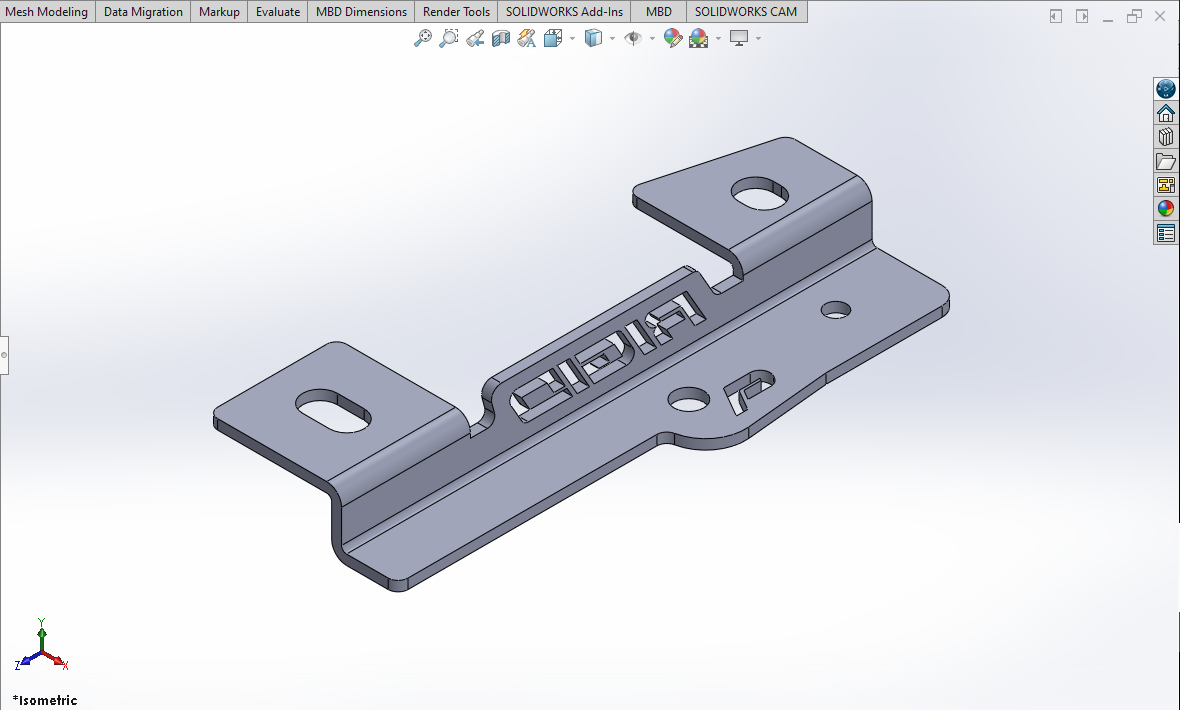
Task: Click the Edit Appearance icon
Action: (x=673, y=38)
